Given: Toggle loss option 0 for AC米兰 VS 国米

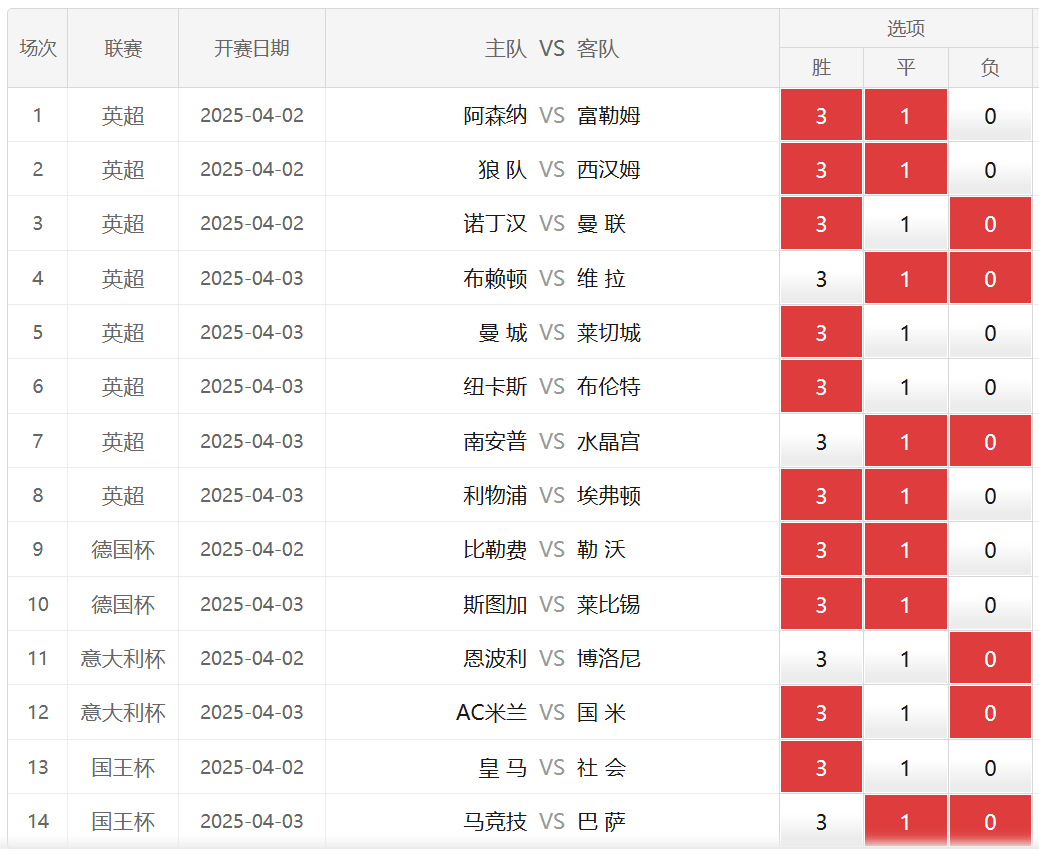Looking at the screenshot, I should (x=990, y=712).
